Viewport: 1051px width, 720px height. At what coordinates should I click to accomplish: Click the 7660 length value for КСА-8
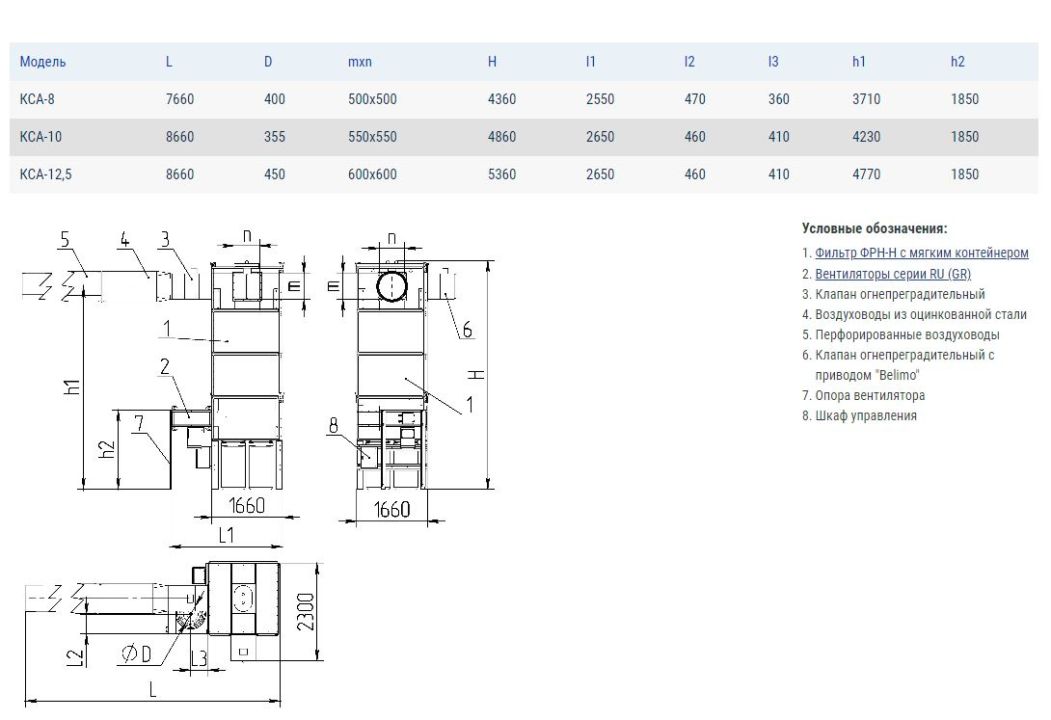click(x=180, y=99)
